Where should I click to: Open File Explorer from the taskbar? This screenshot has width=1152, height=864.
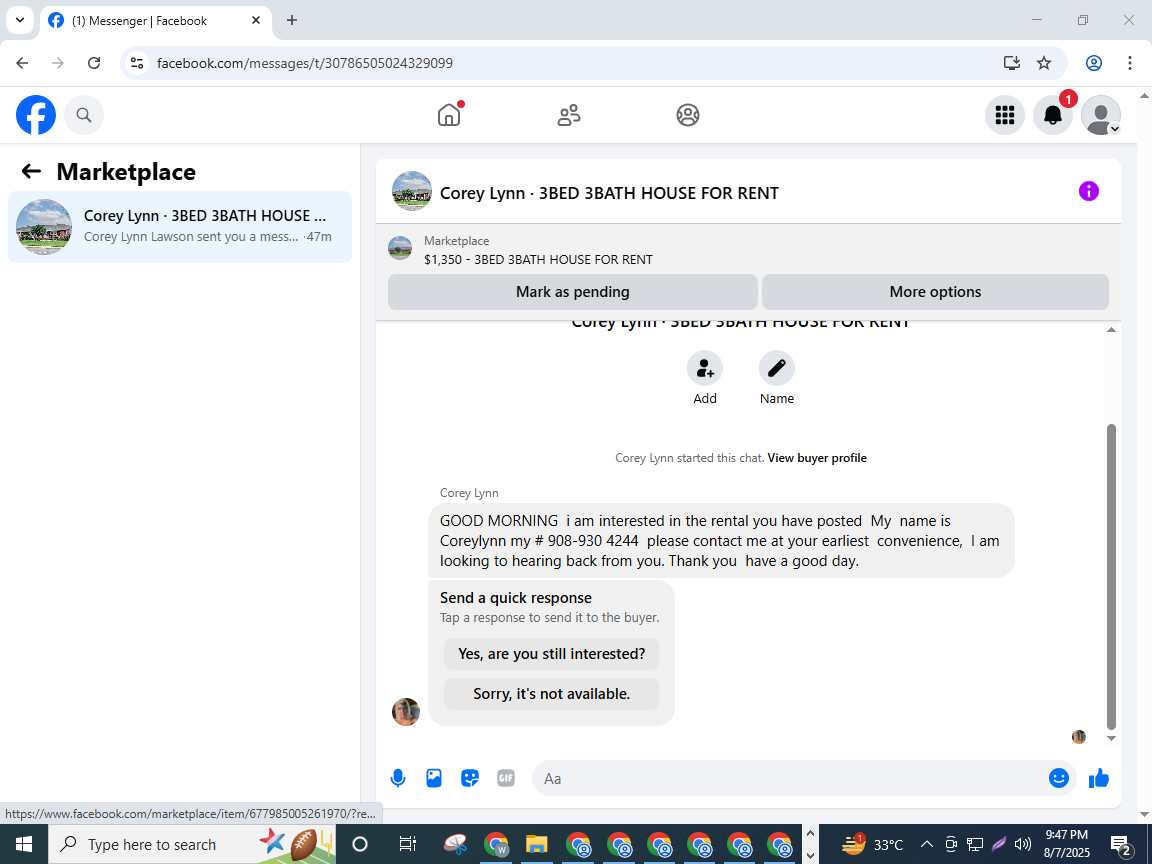536,844
